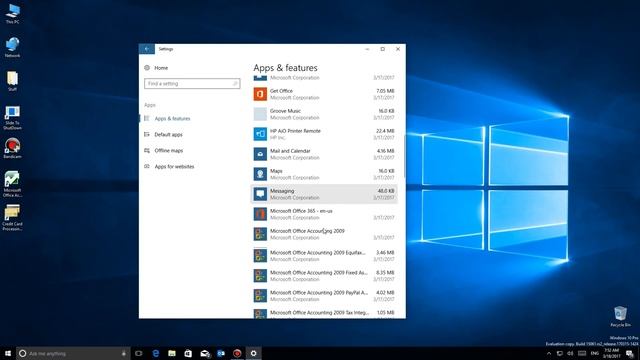This screenshot has height=360, width=640.
Task: Open the Offline maps section
Action: point(169,151)
